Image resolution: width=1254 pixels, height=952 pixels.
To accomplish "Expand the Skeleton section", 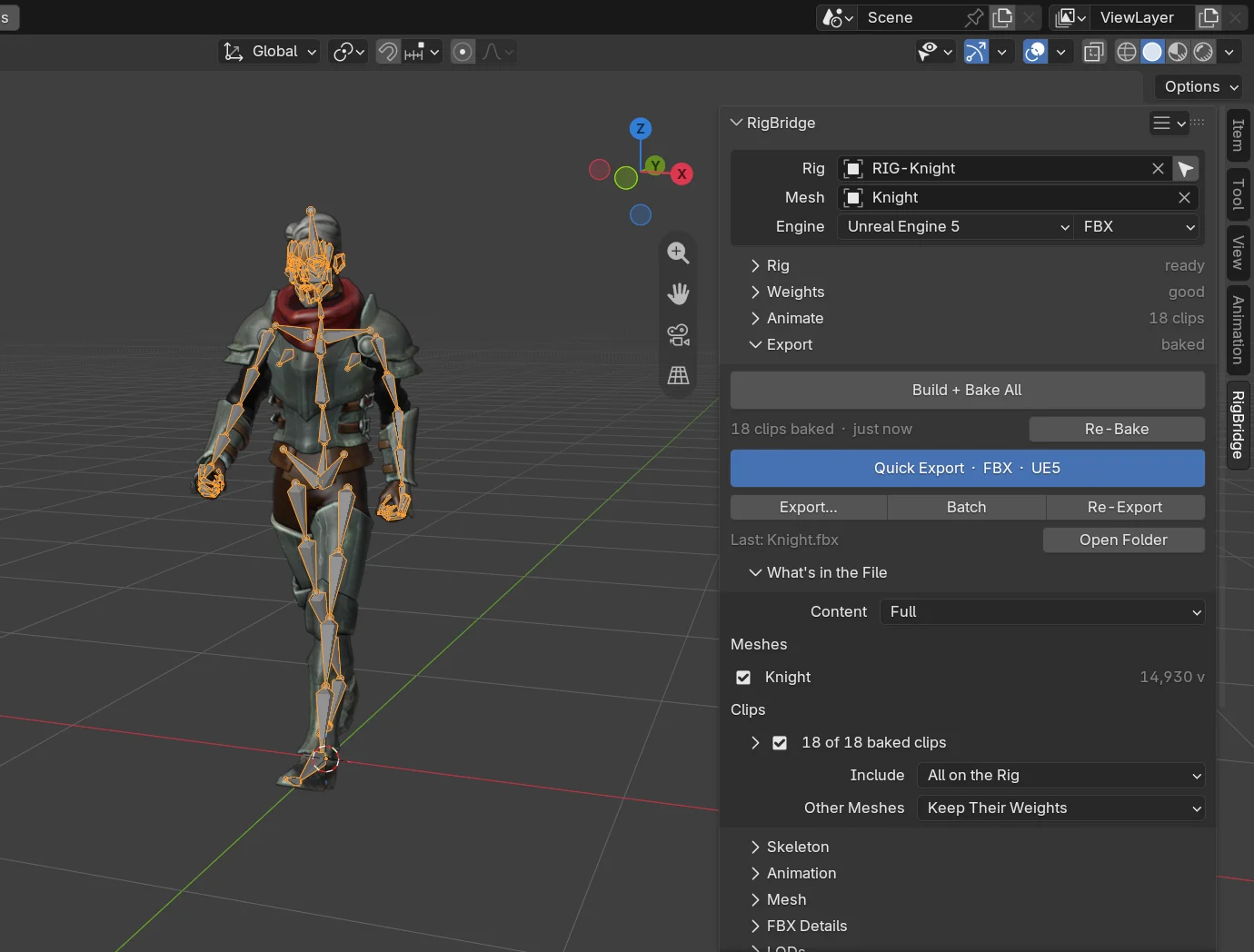I will point(789,847).
